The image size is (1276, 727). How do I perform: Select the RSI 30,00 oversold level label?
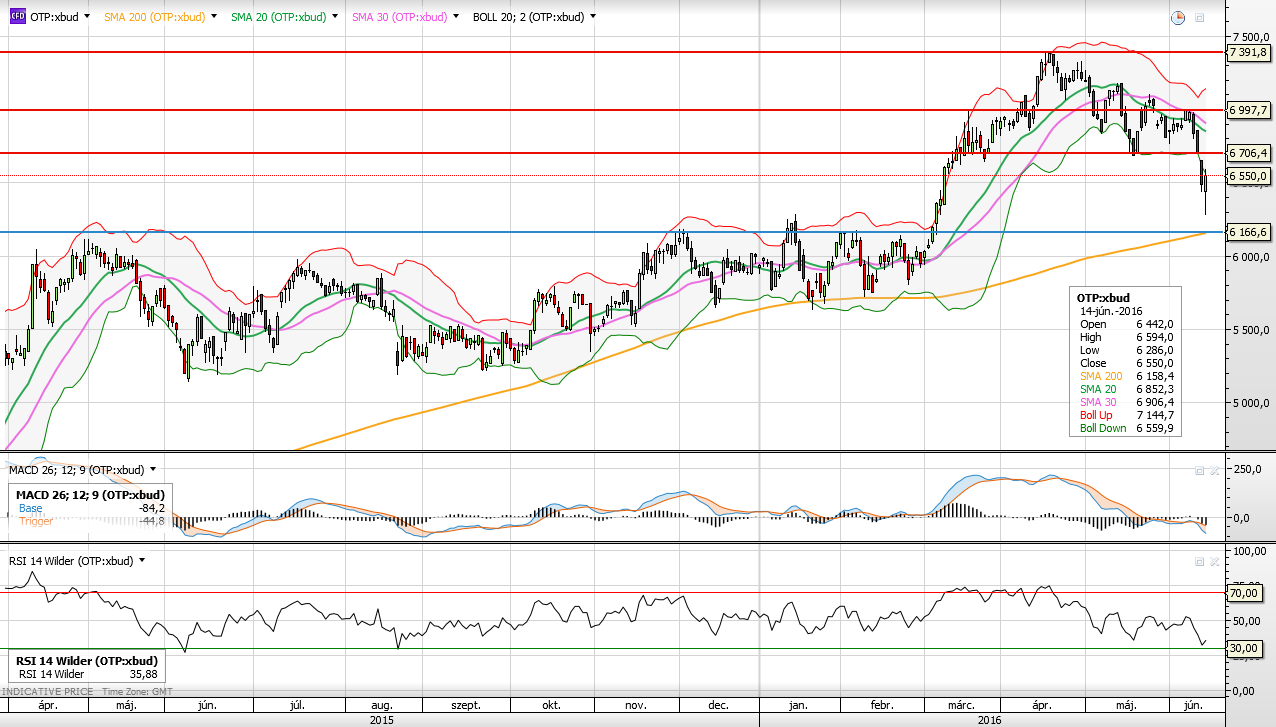[1243, 649]
